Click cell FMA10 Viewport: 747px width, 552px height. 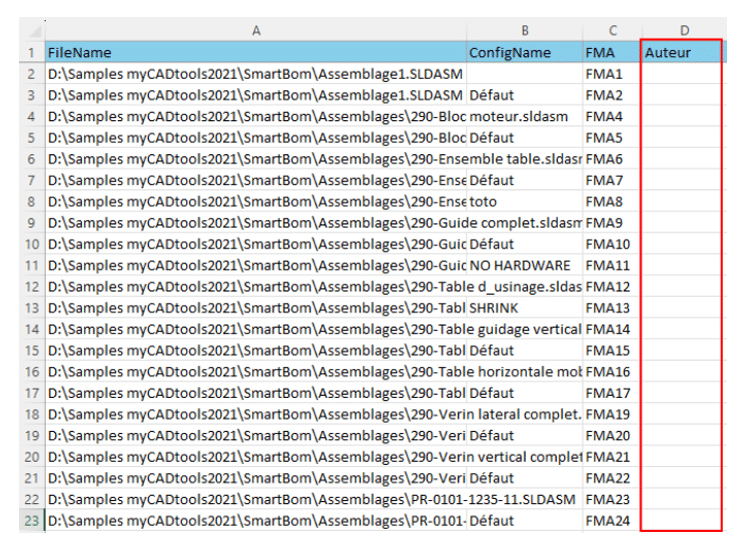tap(612, 244)
